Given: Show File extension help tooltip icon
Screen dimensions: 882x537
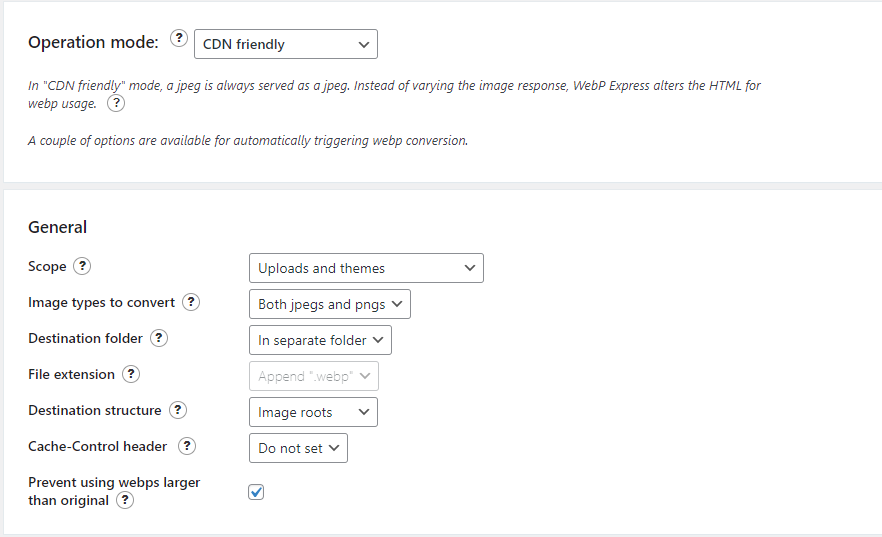Looking at the screenshot, I should 131,374.
